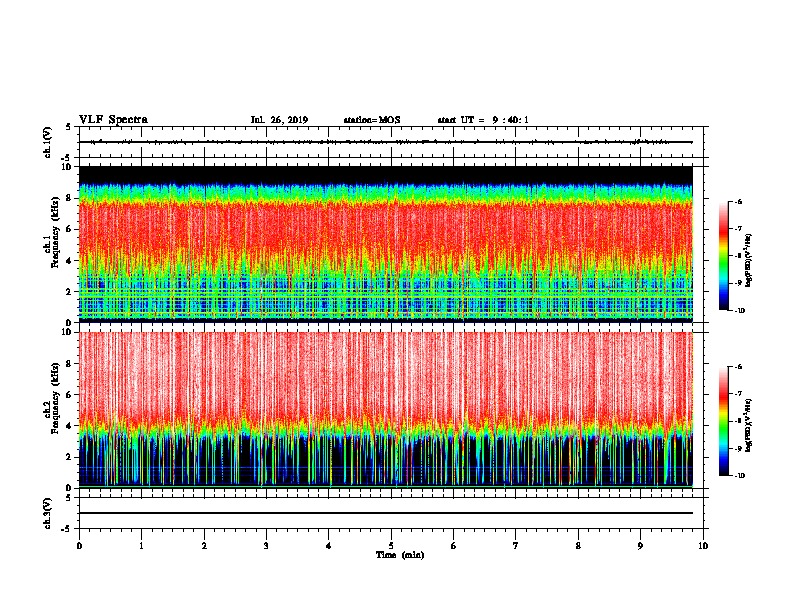This screenshot has width=792, height=612.
Task: Click the "8" kHz tick on ch.1 axis
Action: click(70, 198)
